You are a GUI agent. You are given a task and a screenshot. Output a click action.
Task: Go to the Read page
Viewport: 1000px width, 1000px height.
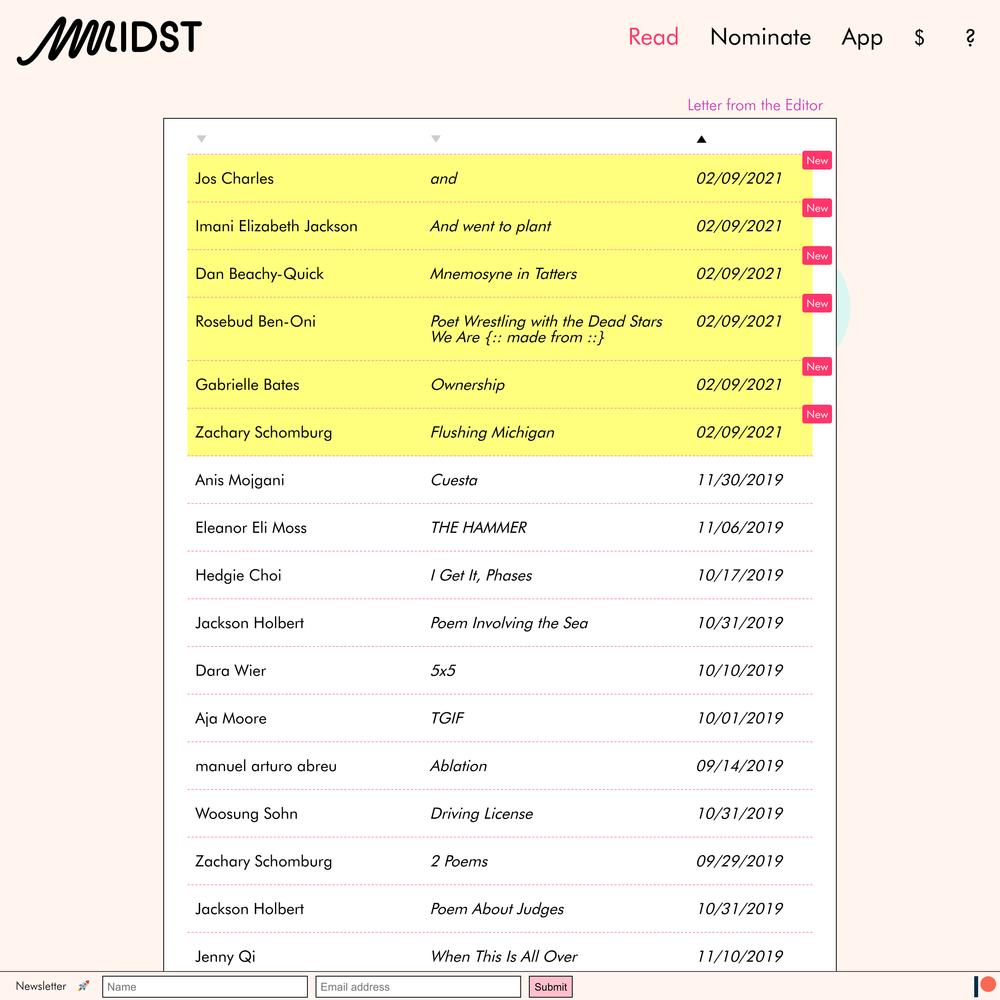(x=653, y=37)
